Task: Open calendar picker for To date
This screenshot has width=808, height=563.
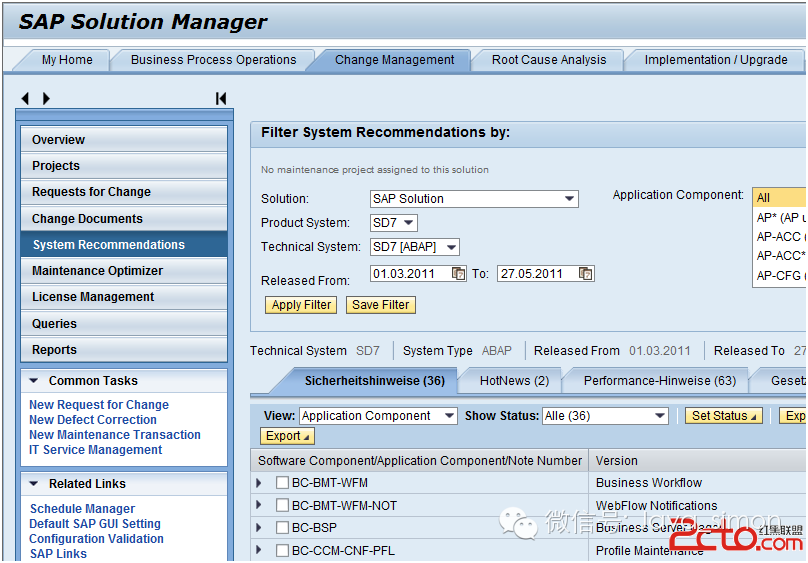Action: click(x=585, y=274)
